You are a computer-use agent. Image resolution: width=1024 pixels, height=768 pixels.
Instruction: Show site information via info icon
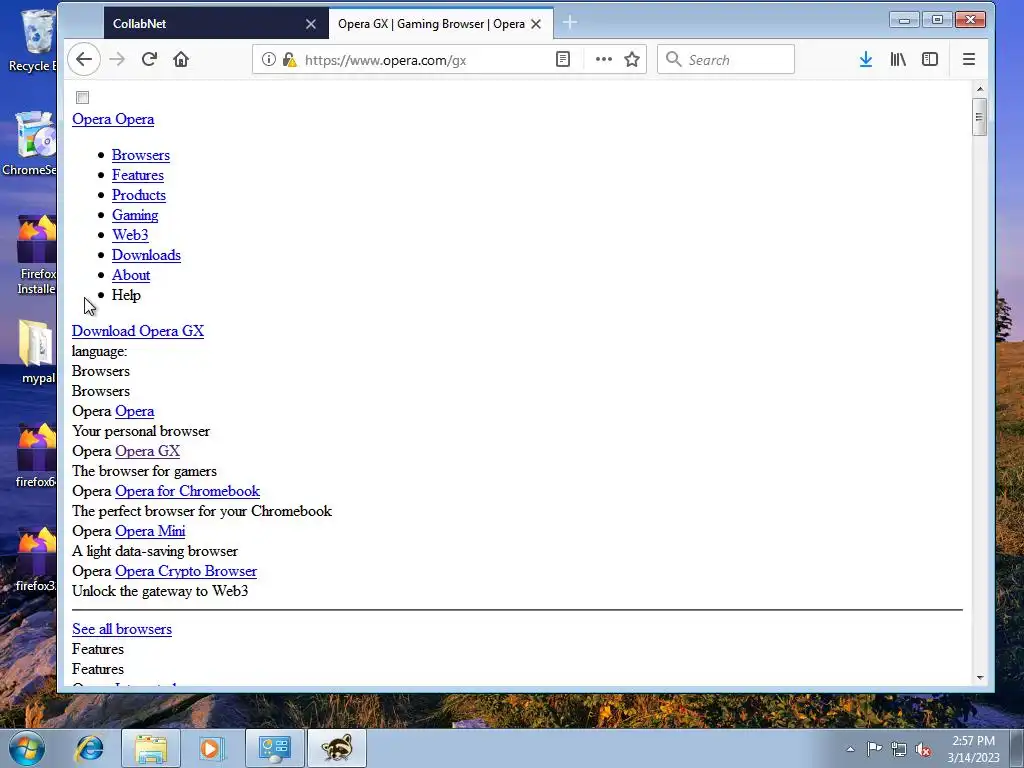pyautogui.click(x=268, y=59)
